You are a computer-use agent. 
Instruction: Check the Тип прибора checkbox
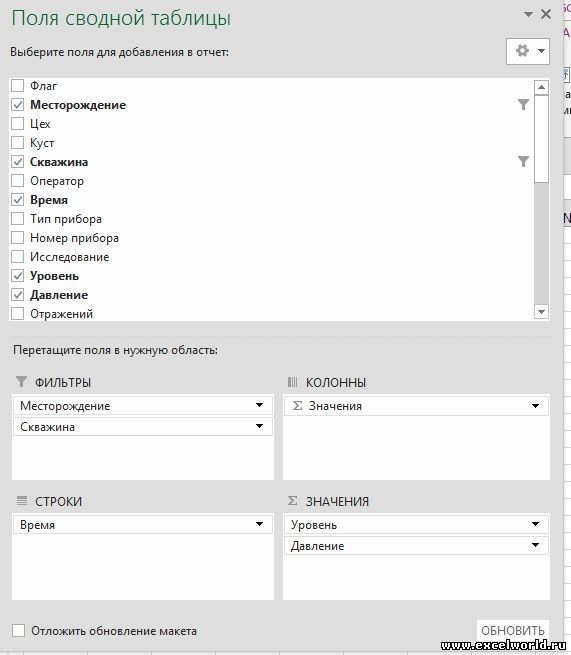coord(18,219)
